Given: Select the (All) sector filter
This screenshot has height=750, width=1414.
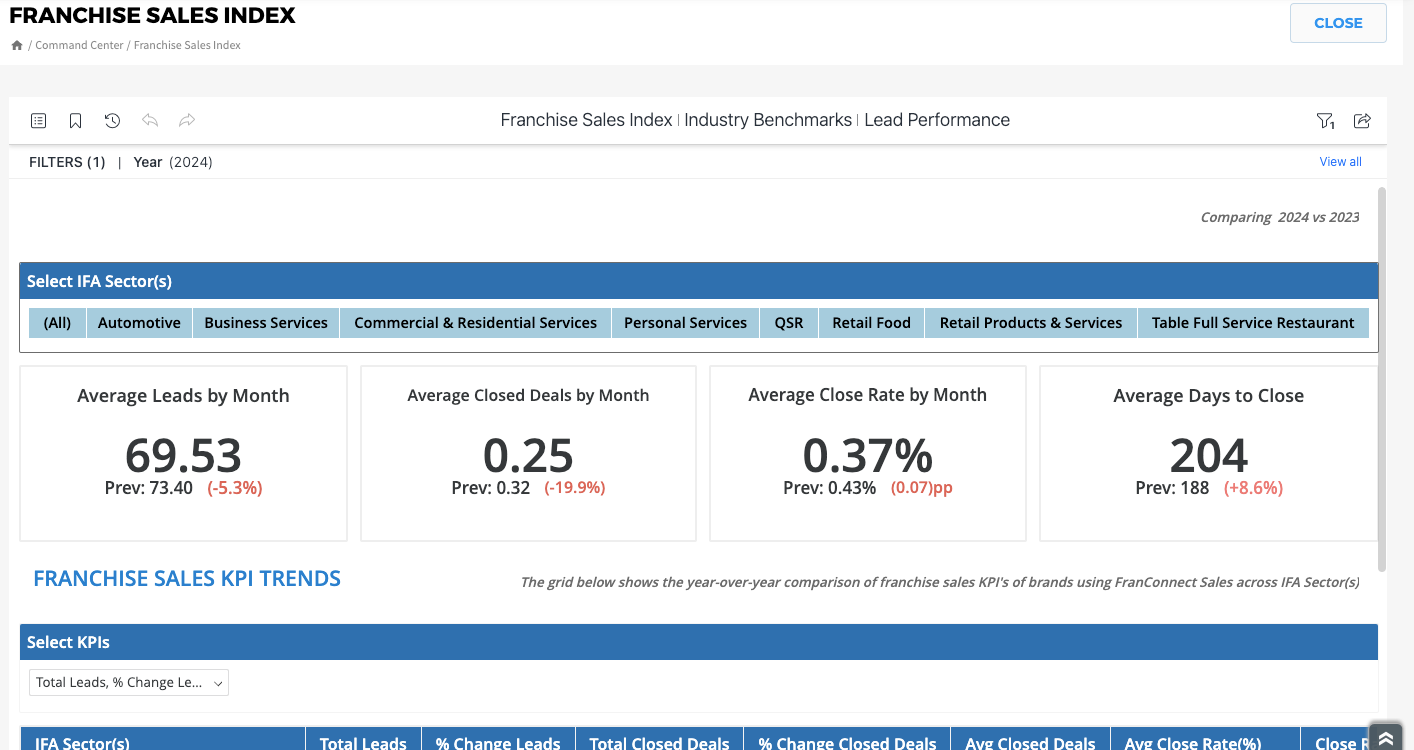Looking at the screenshot, I should (x=57, y=323).
